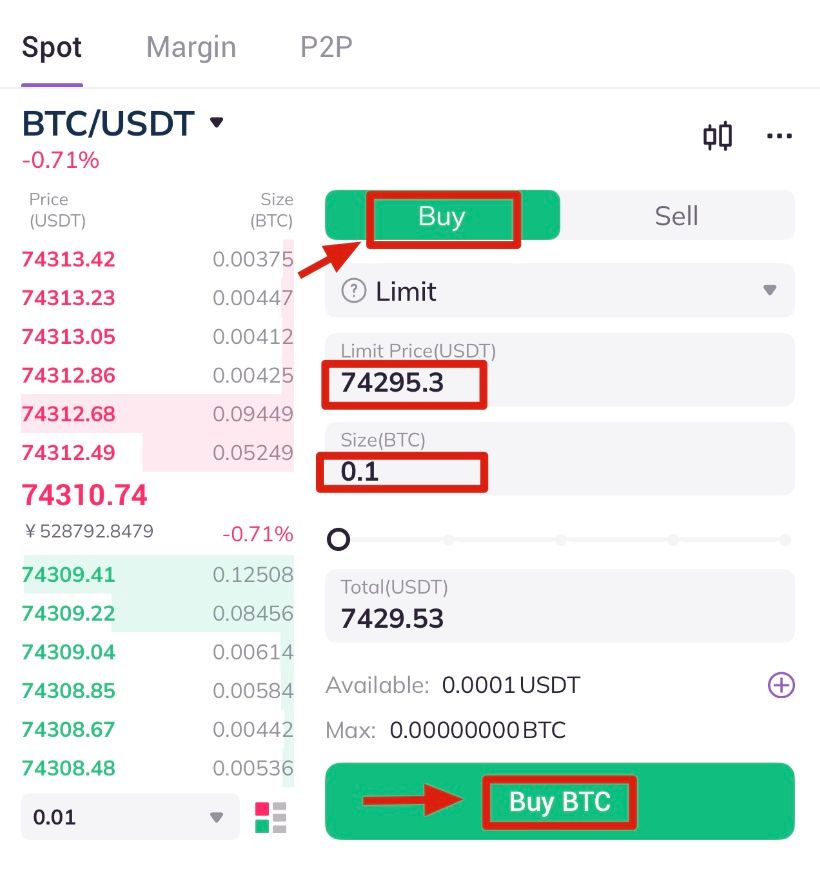Open the P2P tab
Viewport: 820px width, 872px height.
(x=326, y=47)
